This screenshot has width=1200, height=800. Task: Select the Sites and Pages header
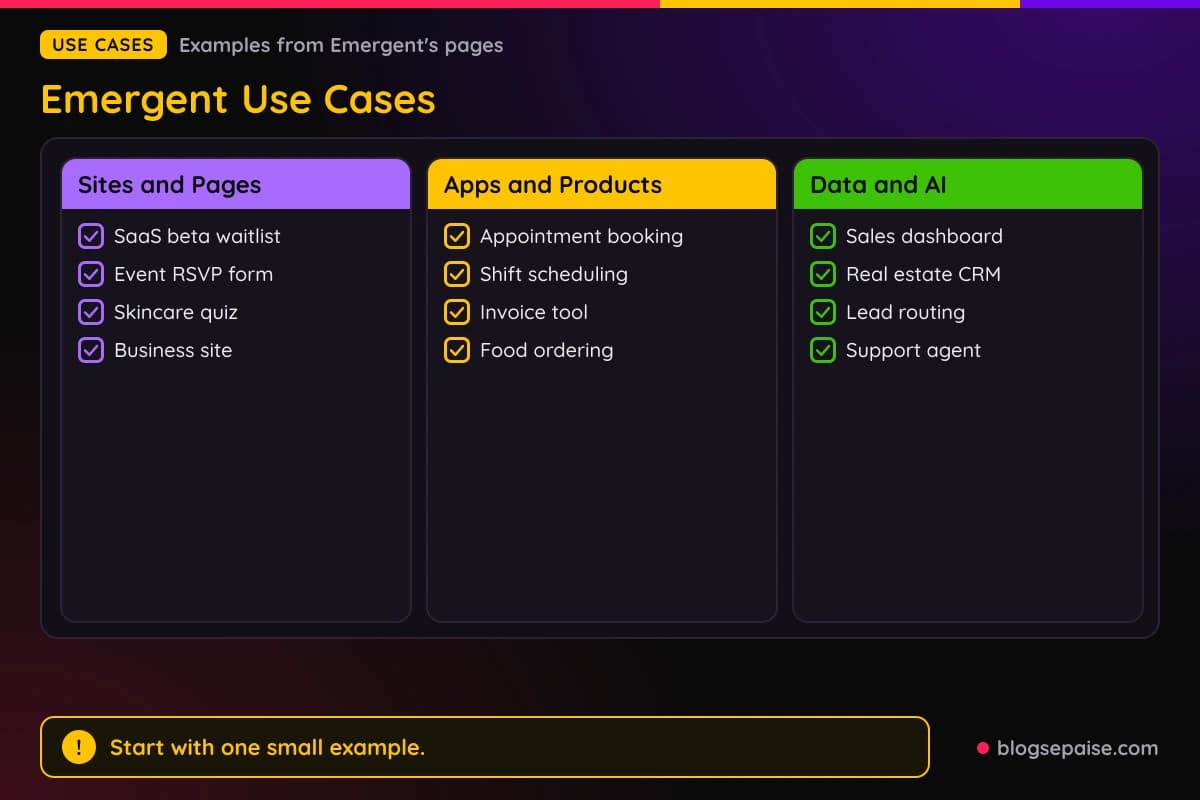coord(236,184)
